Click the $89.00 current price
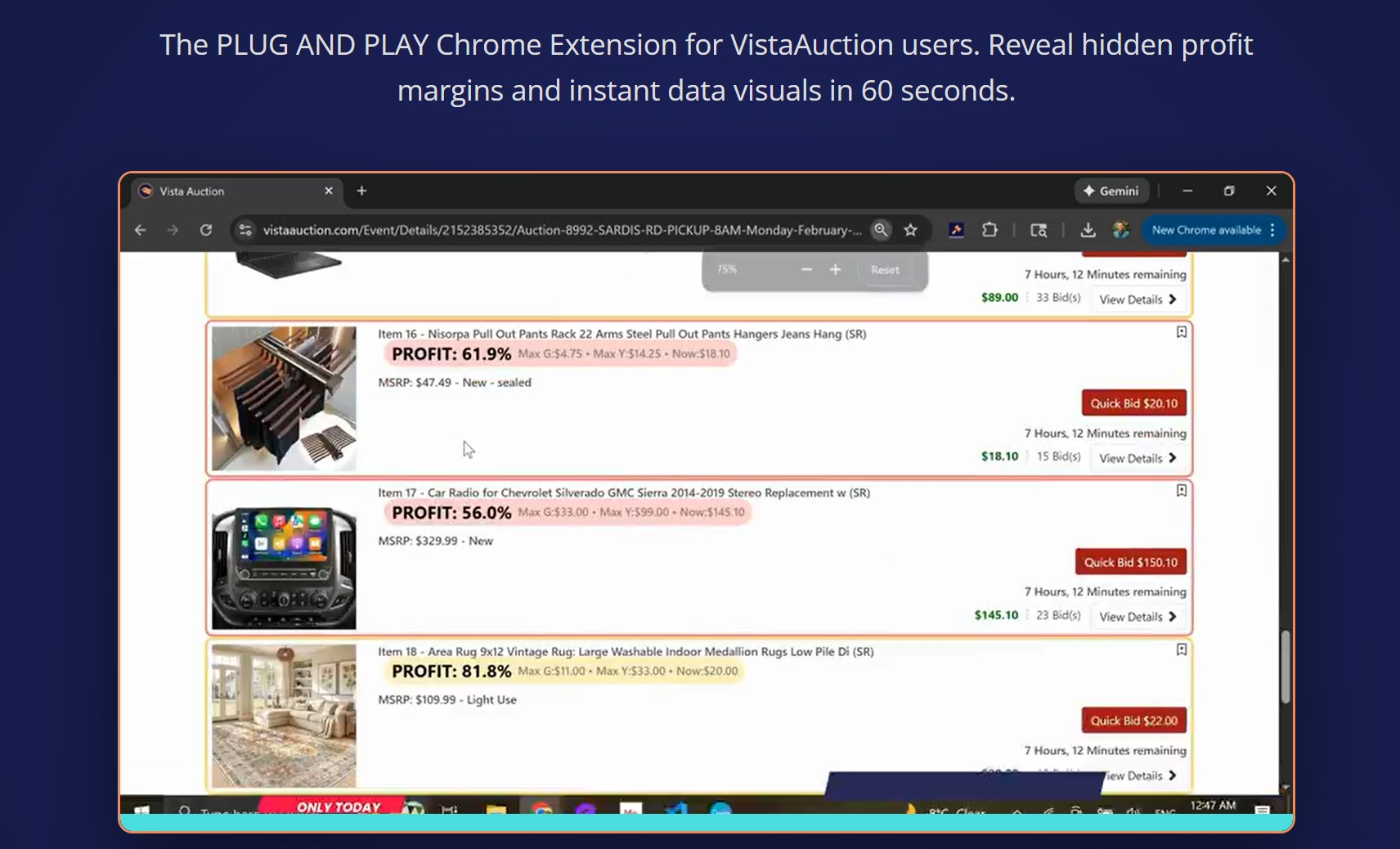 999,298
